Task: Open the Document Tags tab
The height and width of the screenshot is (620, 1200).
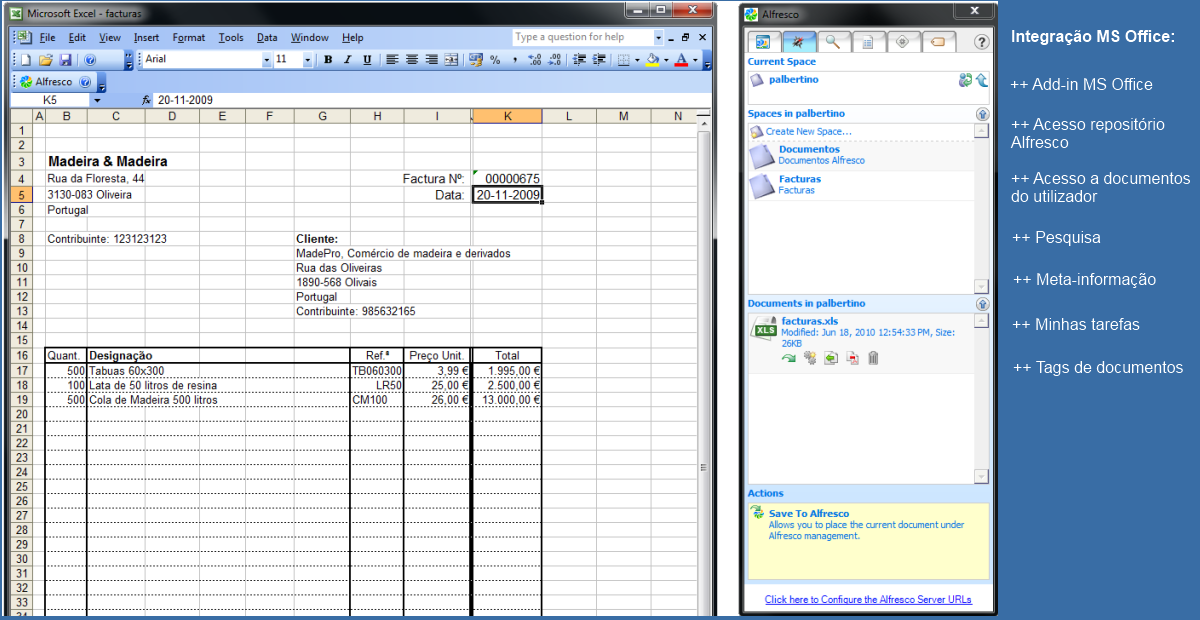Action: pyautogui.click(x=938, y=42)
